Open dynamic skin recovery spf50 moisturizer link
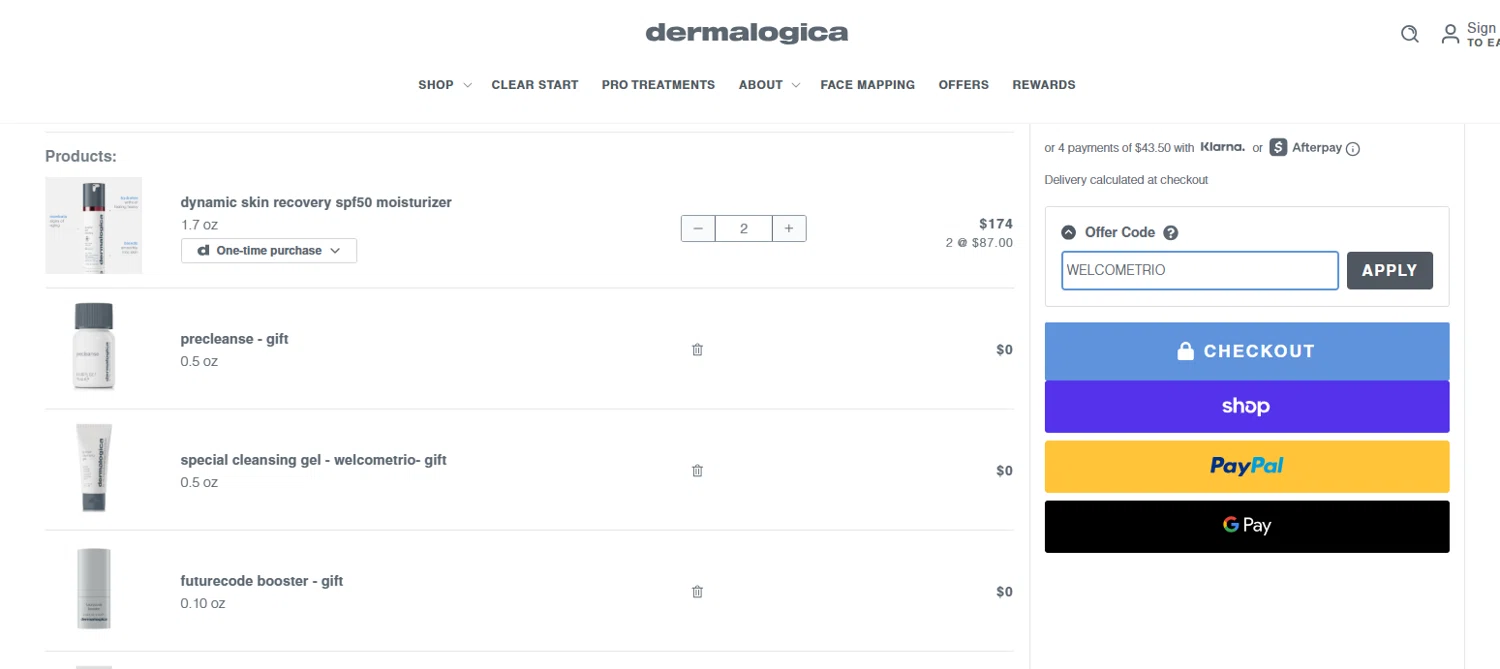 tap(316, 202)
